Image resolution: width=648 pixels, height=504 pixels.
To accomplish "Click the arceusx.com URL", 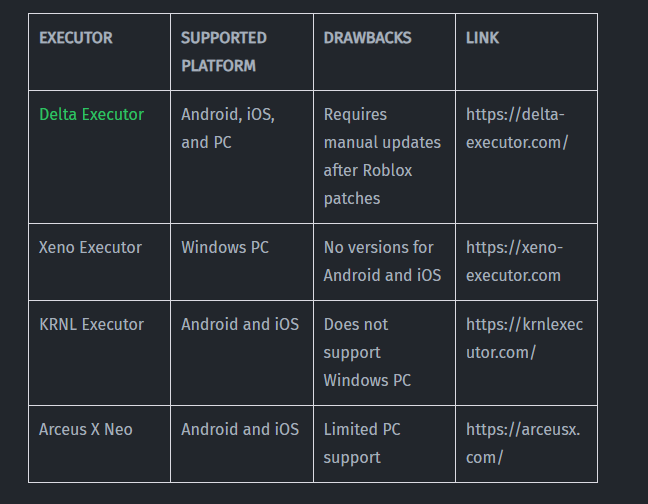I will pos(522,443).
